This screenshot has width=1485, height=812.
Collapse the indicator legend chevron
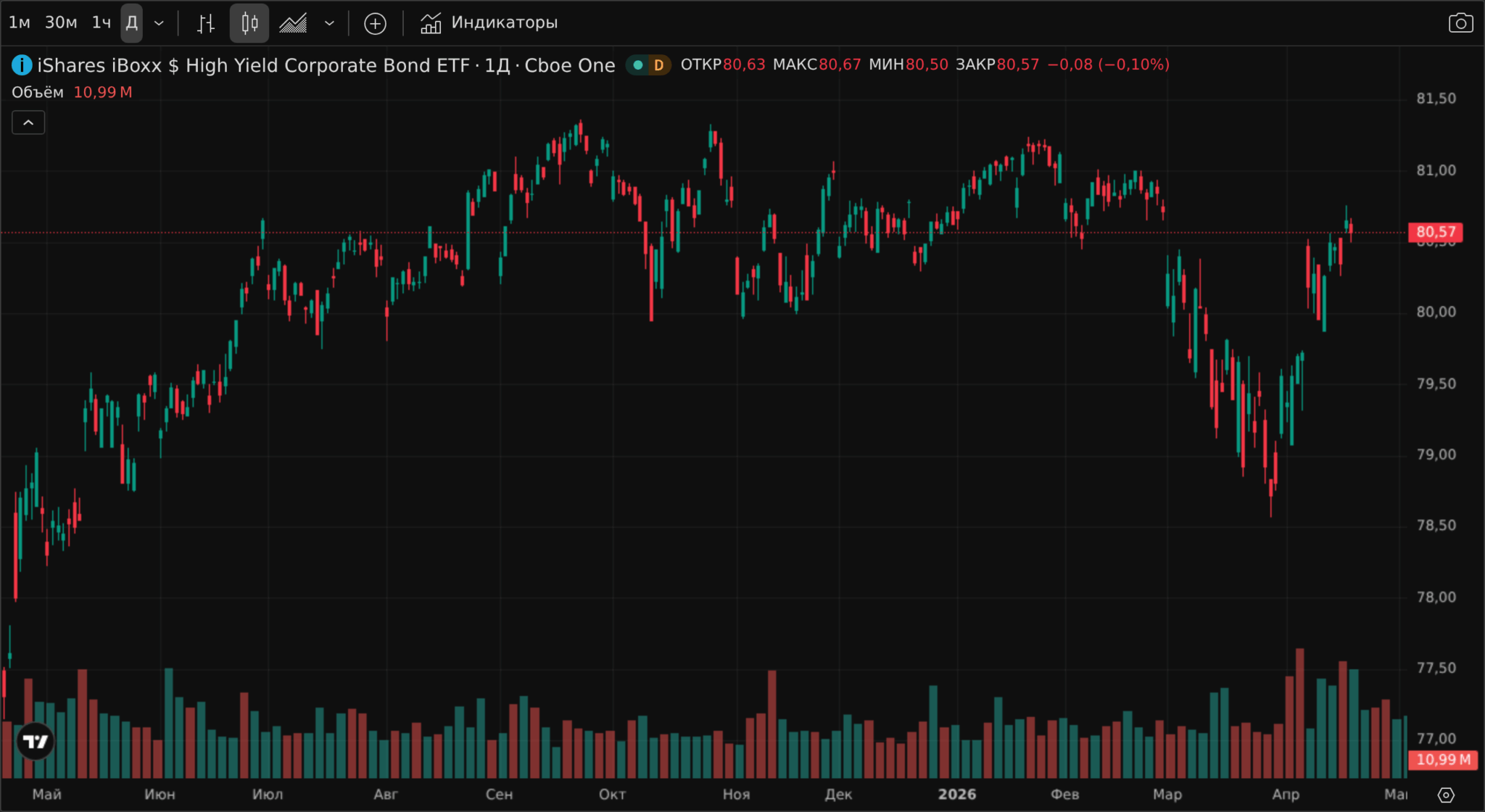tap(28, 123)
